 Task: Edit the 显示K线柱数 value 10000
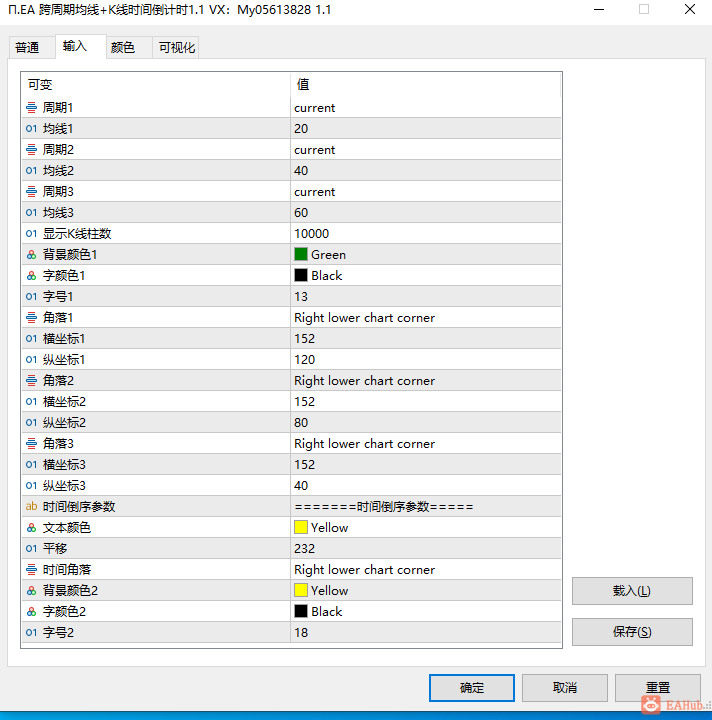point(426,234)
